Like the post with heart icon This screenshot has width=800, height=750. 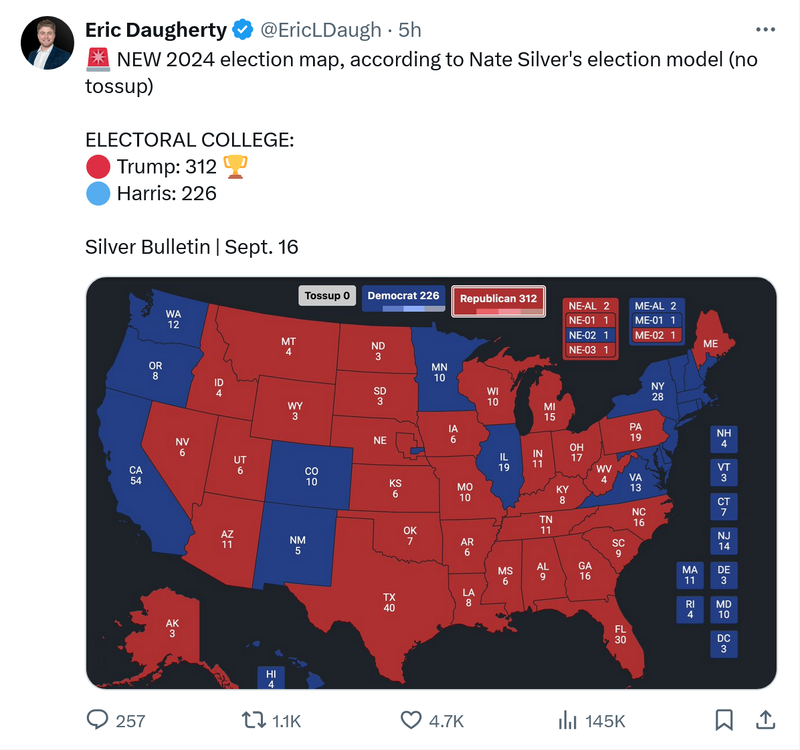pos(411,720)
